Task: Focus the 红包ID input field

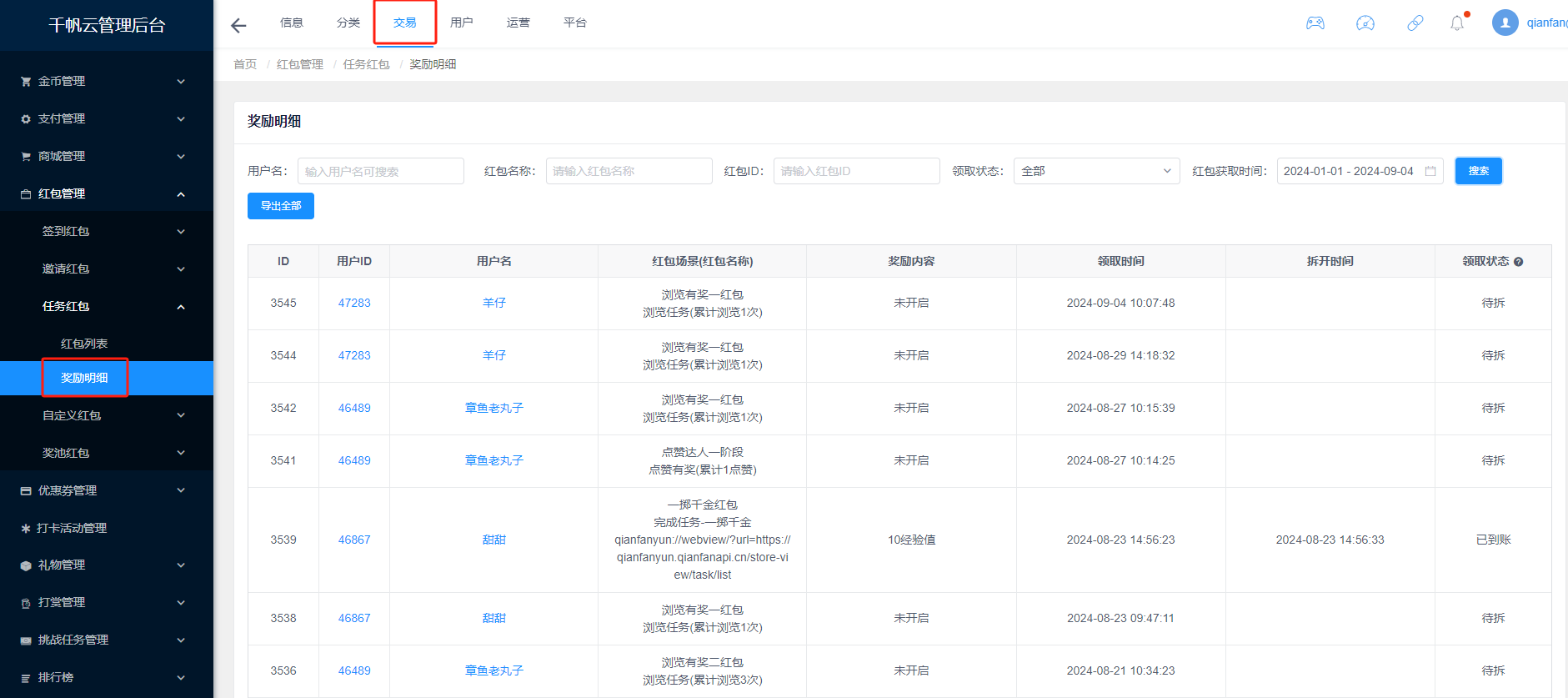Action: tap(857, 171)
